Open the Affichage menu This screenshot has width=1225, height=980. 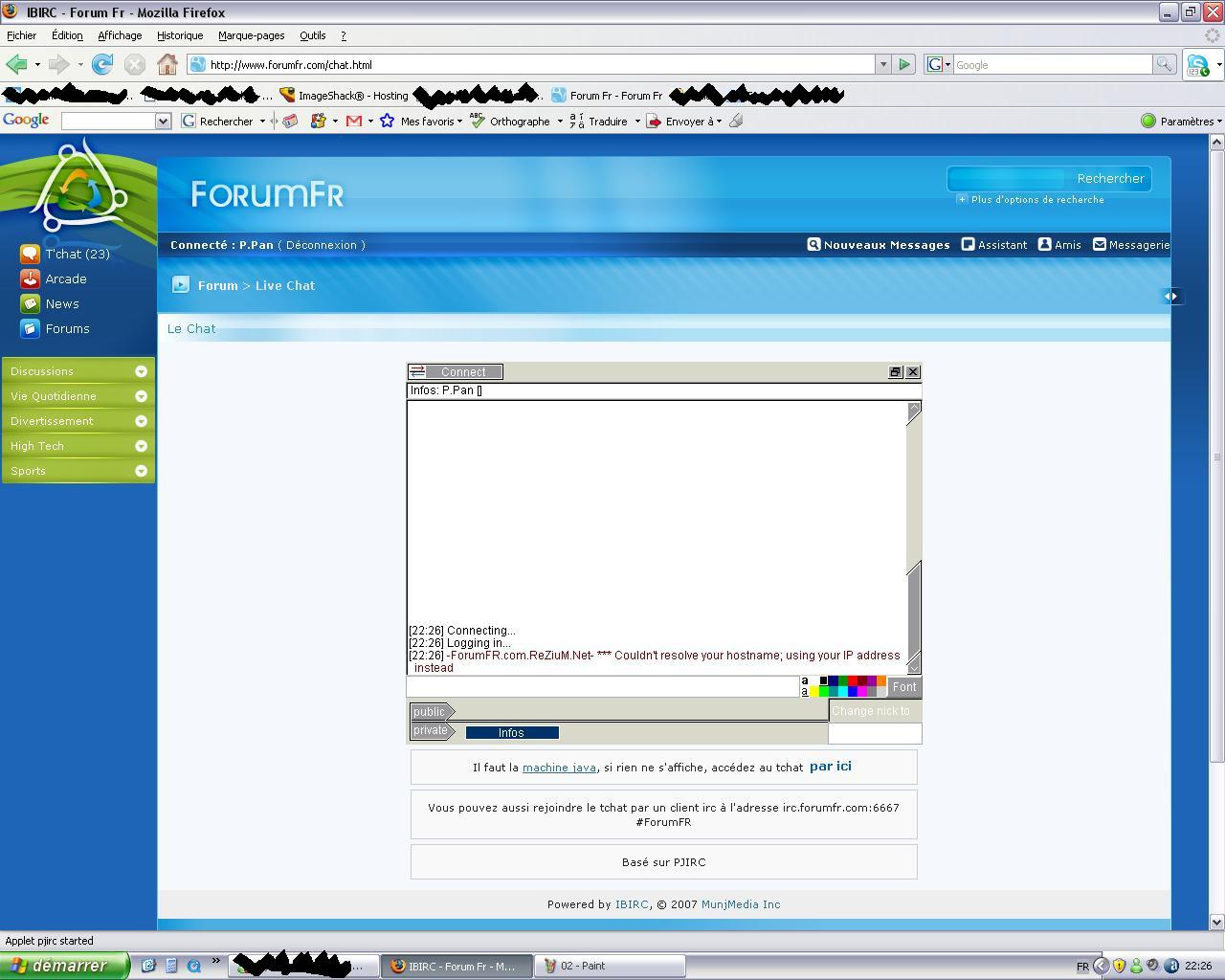120,35
